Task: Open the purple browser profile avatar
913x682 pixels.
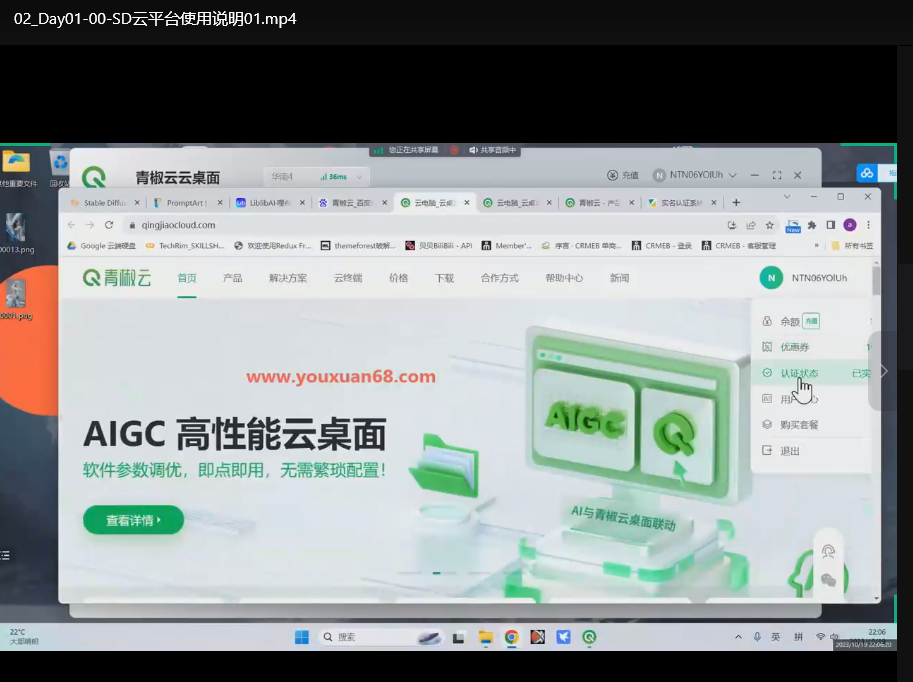Action: tap(850, 225)
